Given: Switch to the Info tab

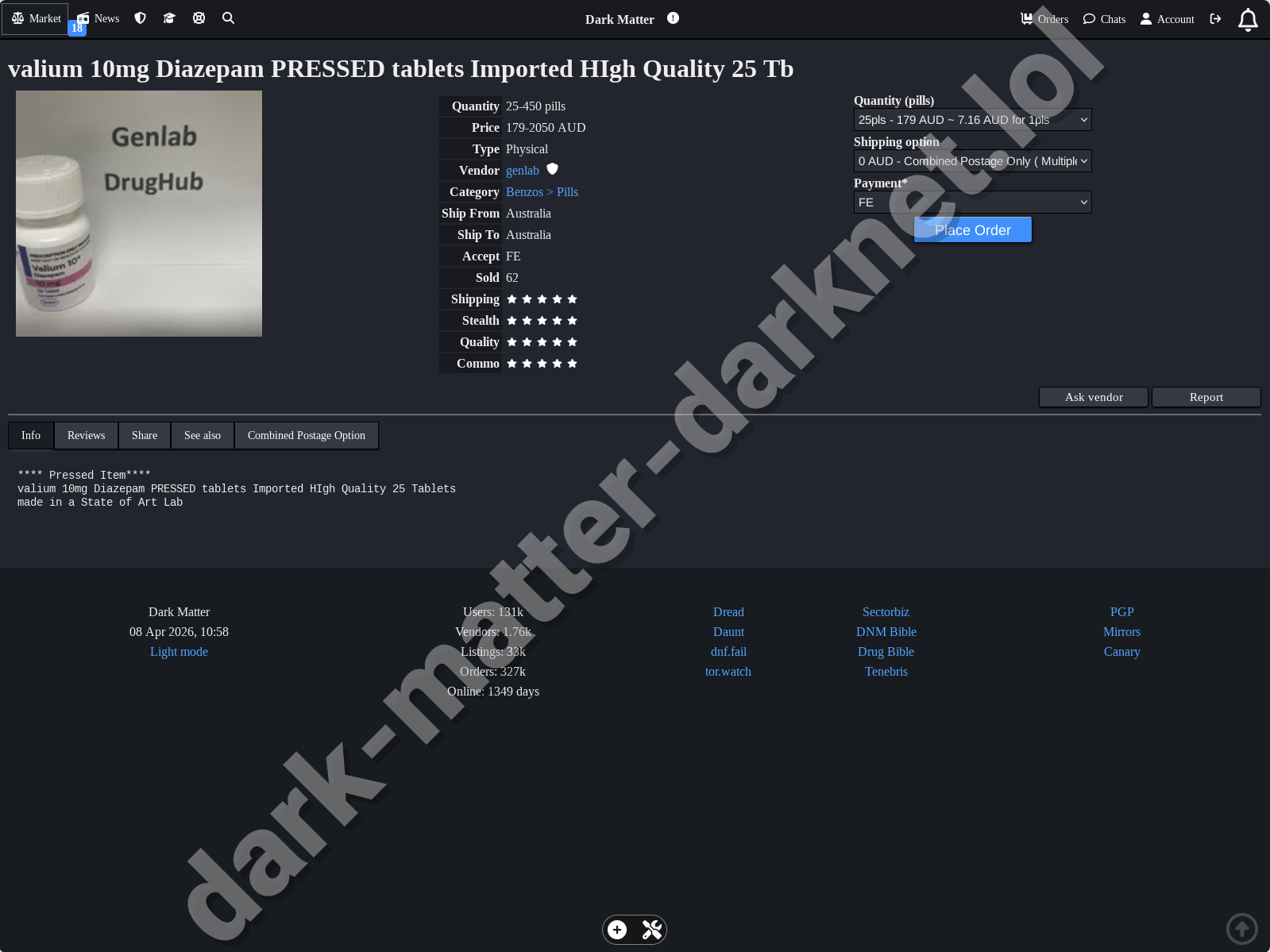Looking at the screenshot, I should 31,436.
